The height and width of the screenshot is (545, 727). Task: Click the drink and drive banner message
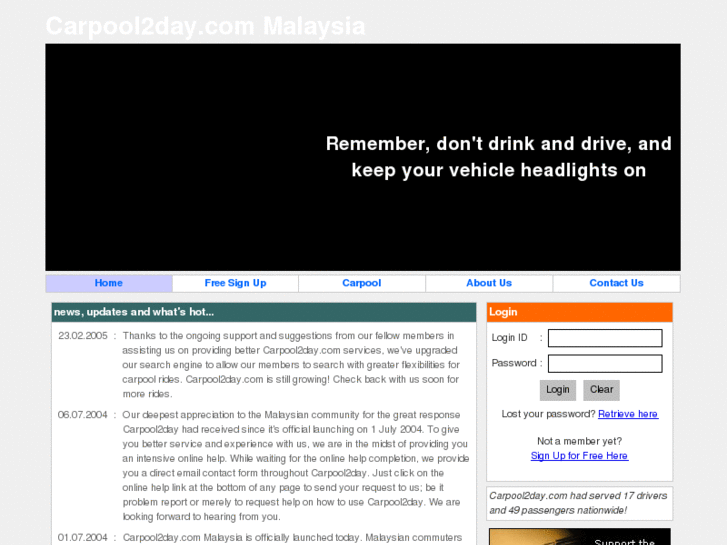[499, 157]
